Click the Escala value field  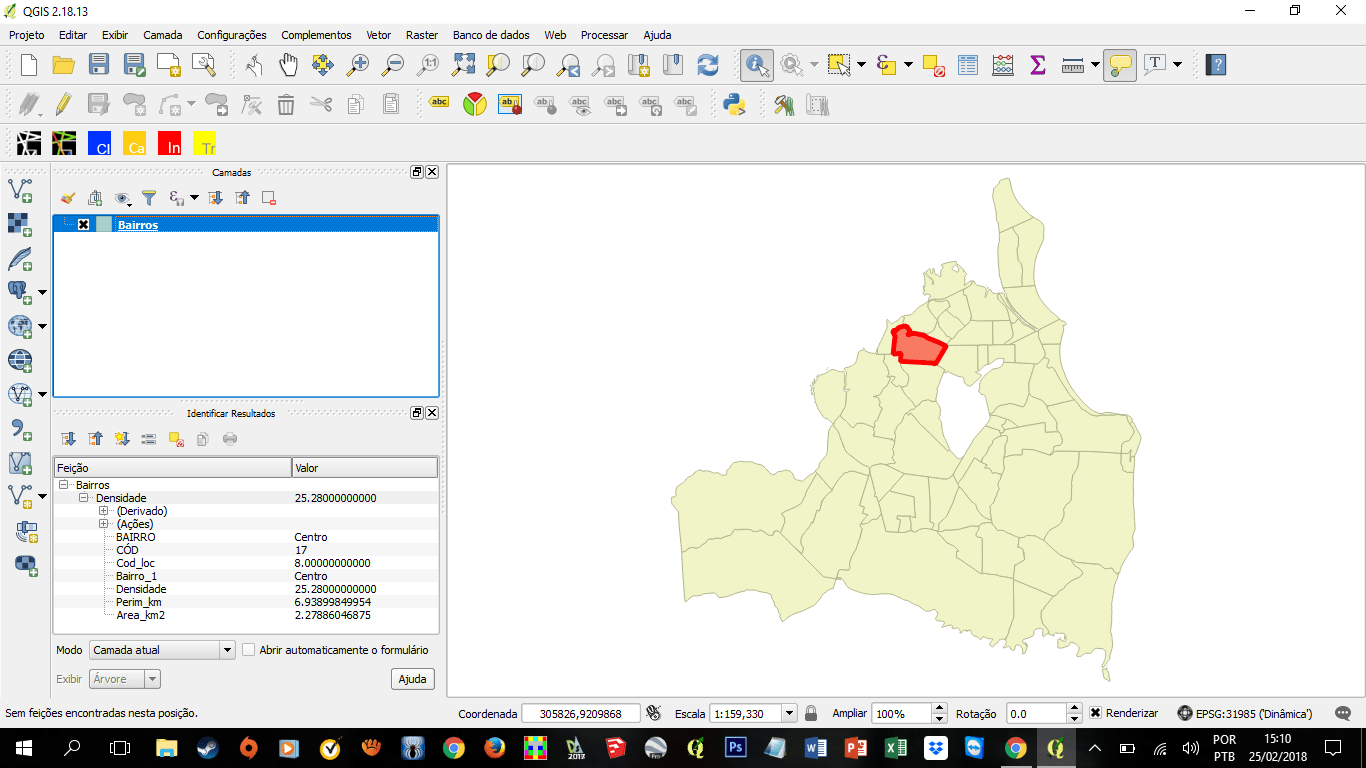(745, 713)
